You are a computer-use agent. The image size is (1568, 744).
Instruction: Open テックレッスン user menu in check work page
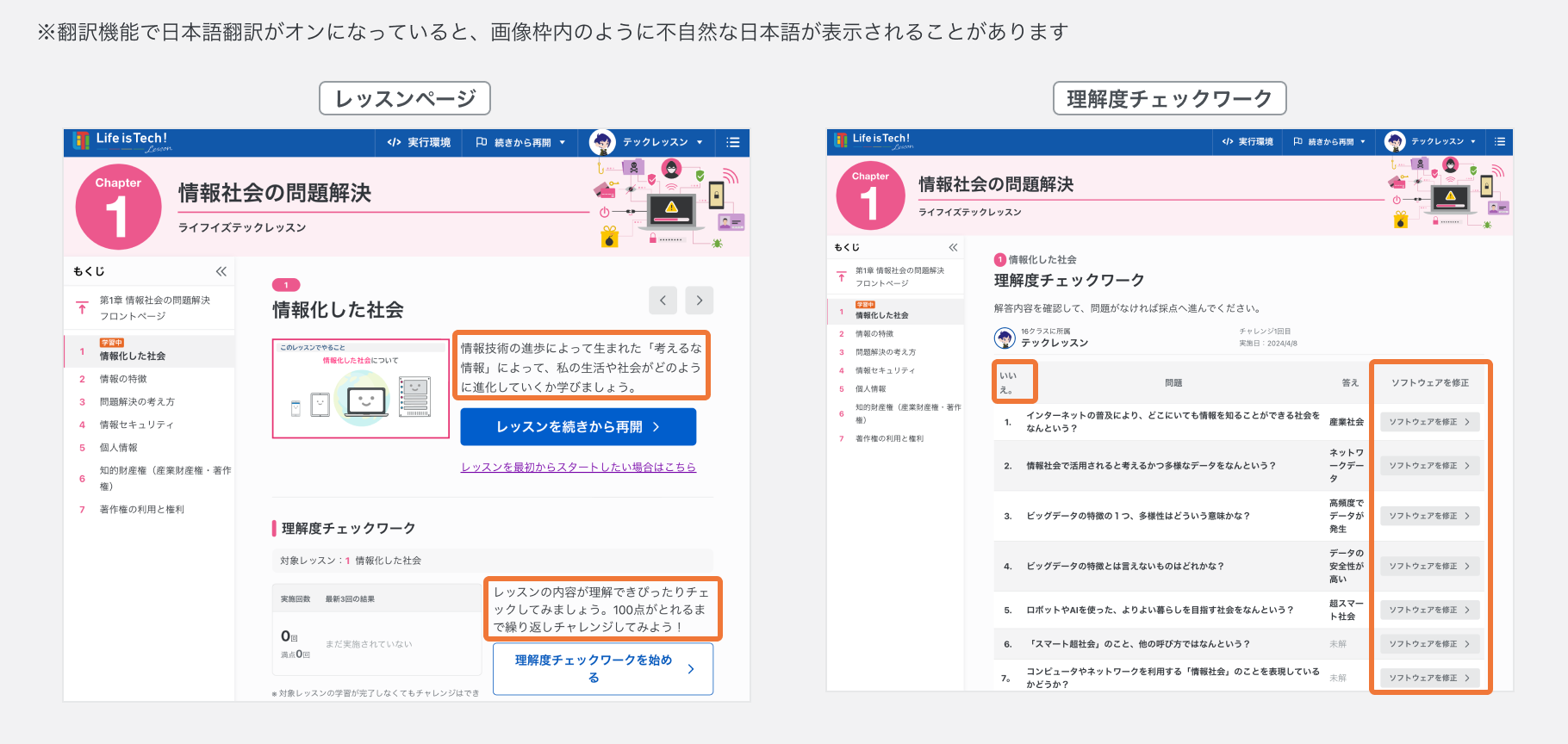[x=1443, y=141]
